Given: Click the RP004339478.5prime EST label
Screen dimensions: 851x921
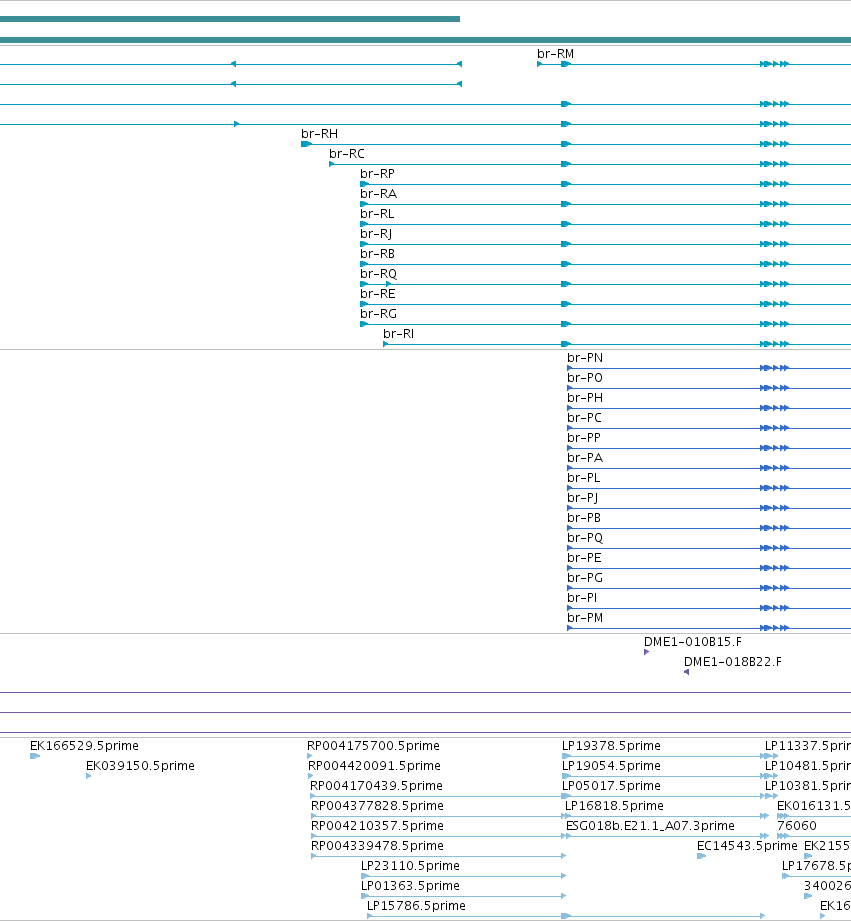Looking at the screenshot, I should (378, 846).
